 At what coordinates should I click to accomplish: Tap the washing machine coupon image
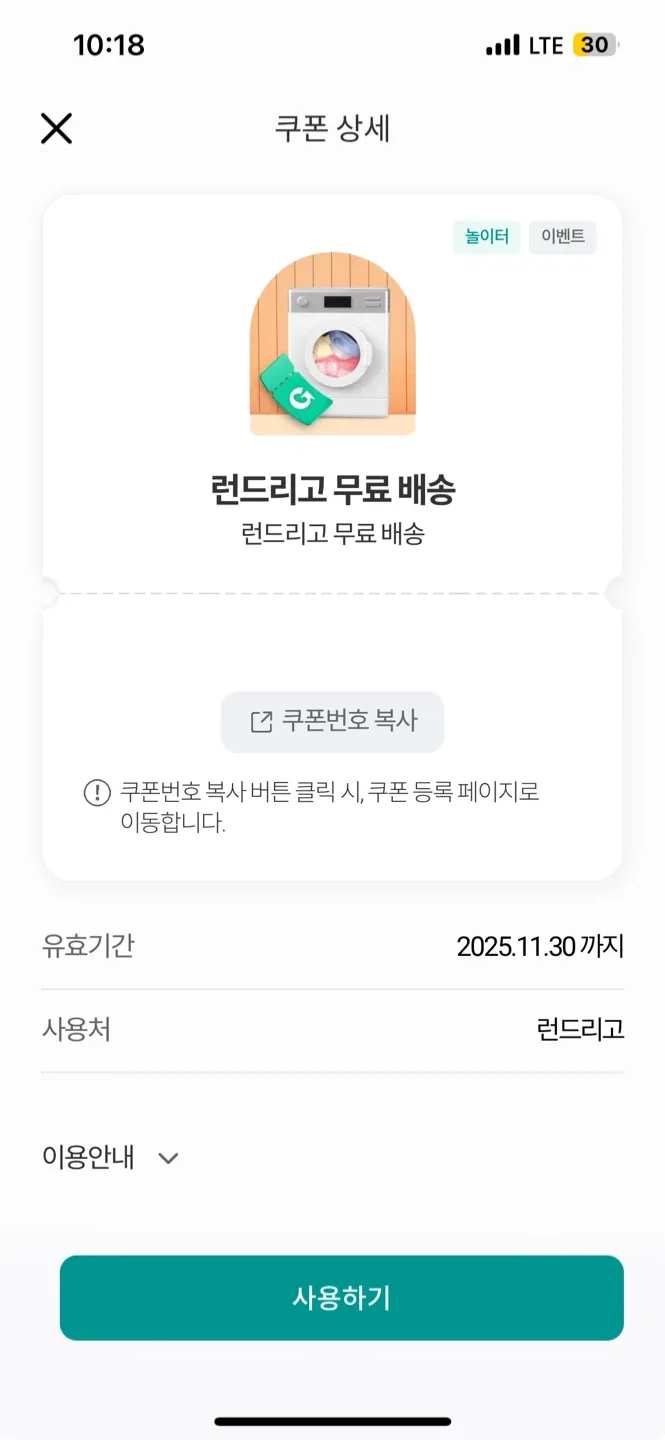(332, 345)
